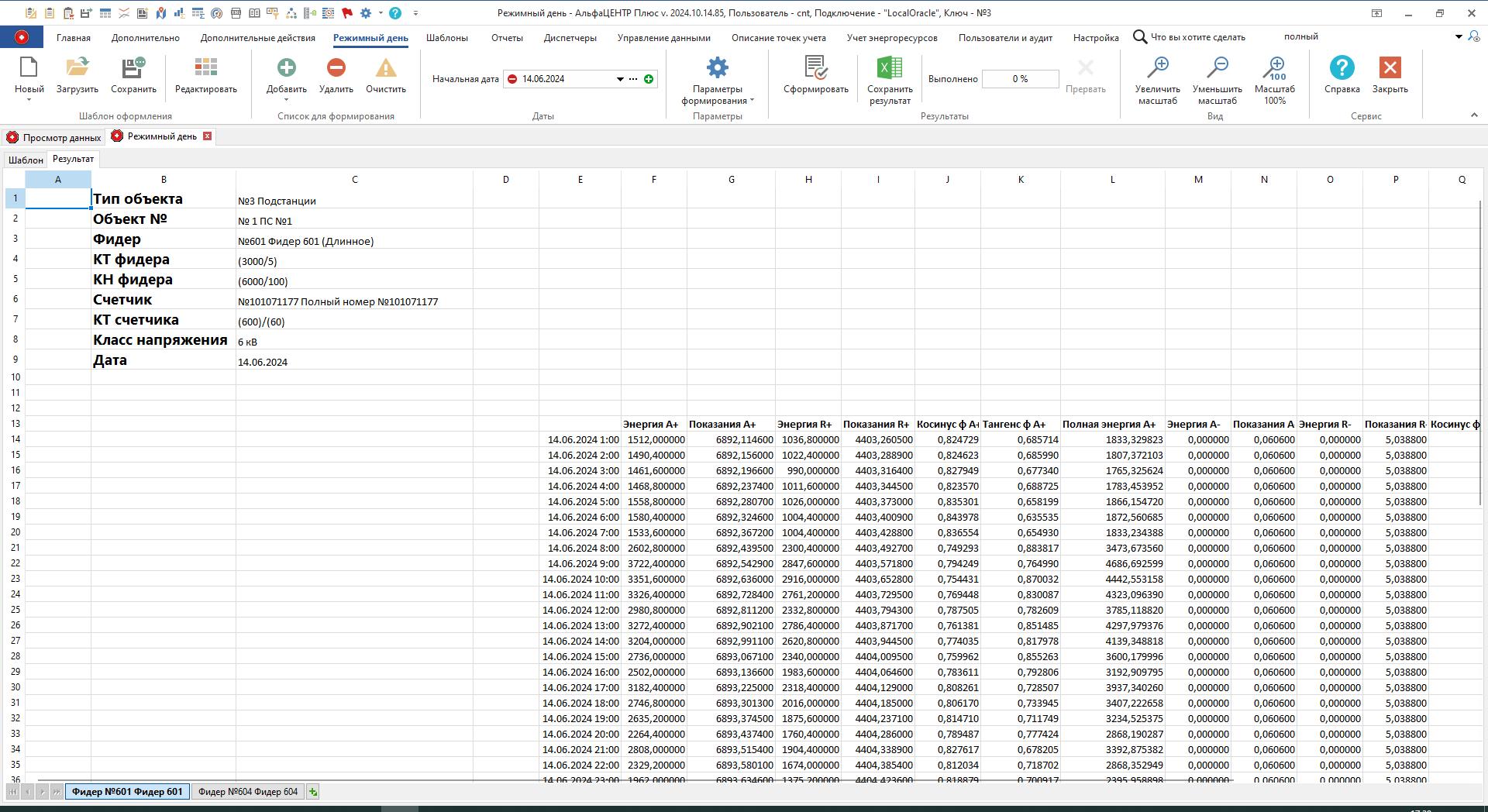Image resolution: width=1488 pixels, height=812 pixels.
Task: Save the result to Excel
Action: [x=890, y=69]
